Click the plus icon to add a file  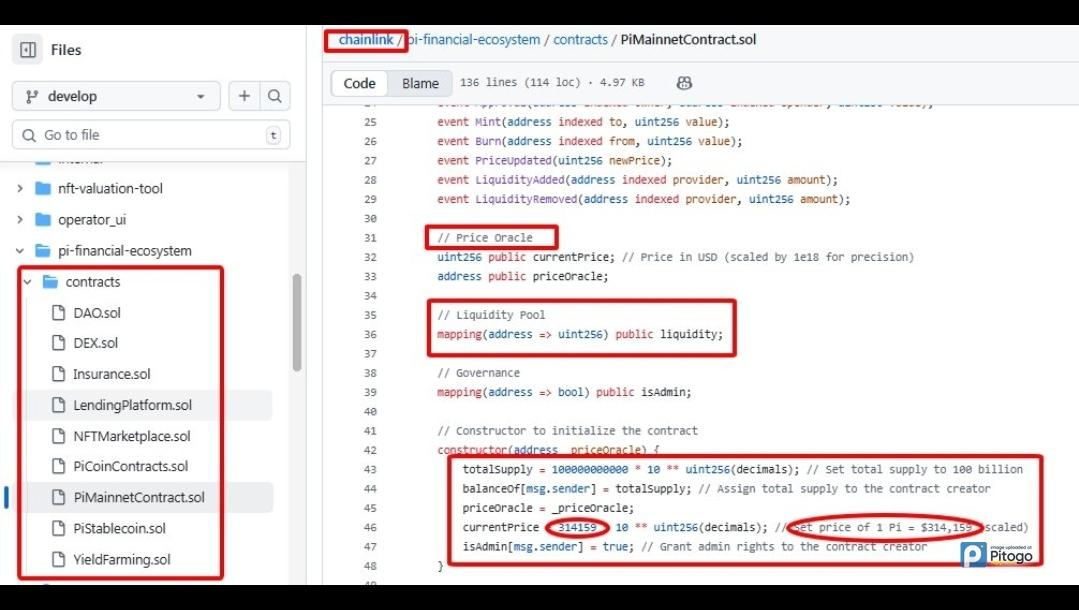pos(244,96)
